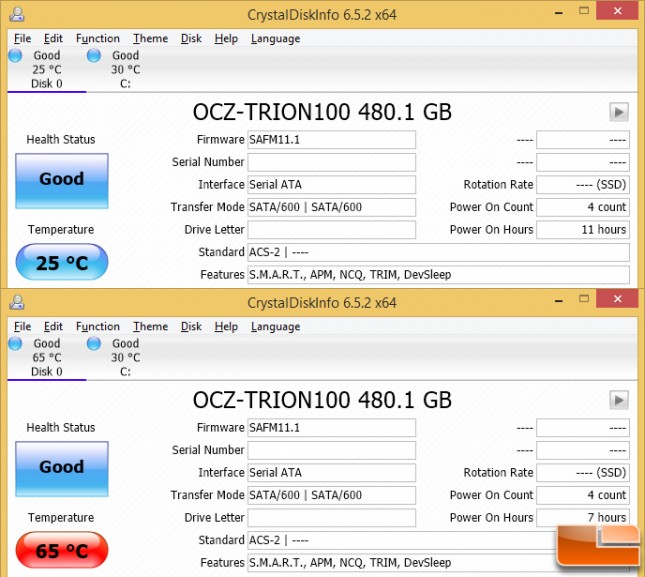Screen dimensions: 645x577
Task: Close the lower CrystalDiskInfo window
Action: tap(617, 299)
